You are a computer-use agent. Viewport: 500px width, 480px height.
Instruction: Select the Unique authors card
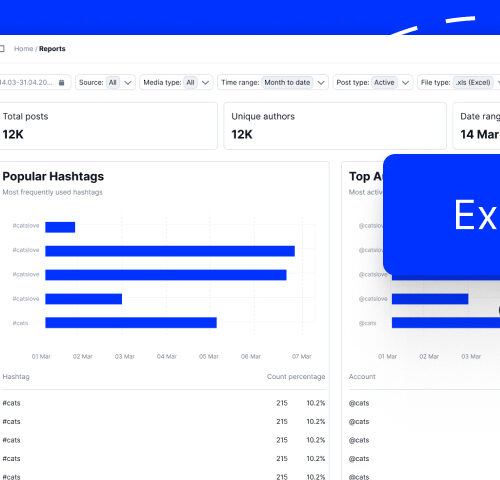point(335,126)
